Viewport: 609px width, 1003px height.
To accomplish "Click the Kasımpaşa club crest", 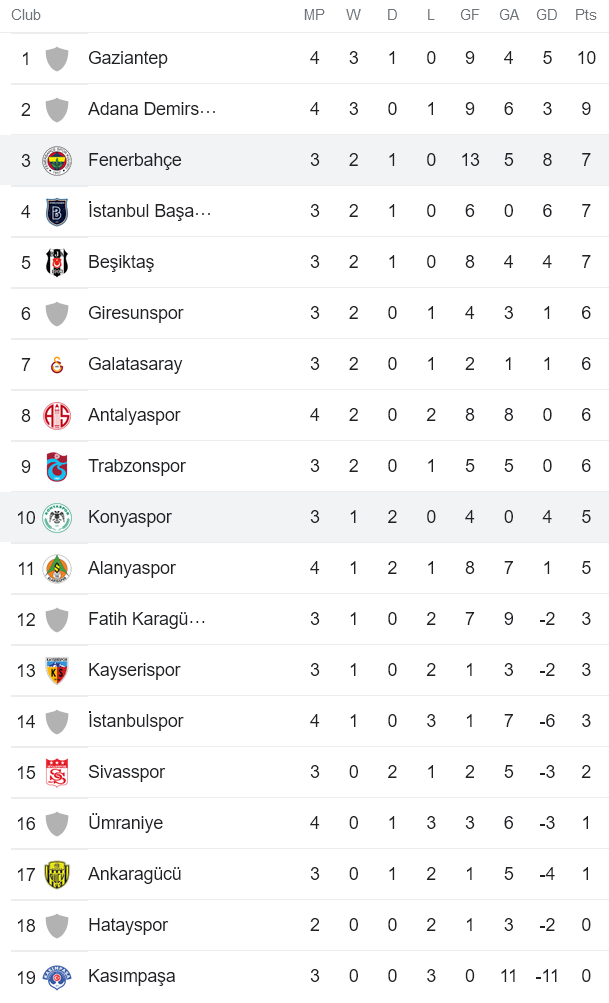I will coord(57,976).
